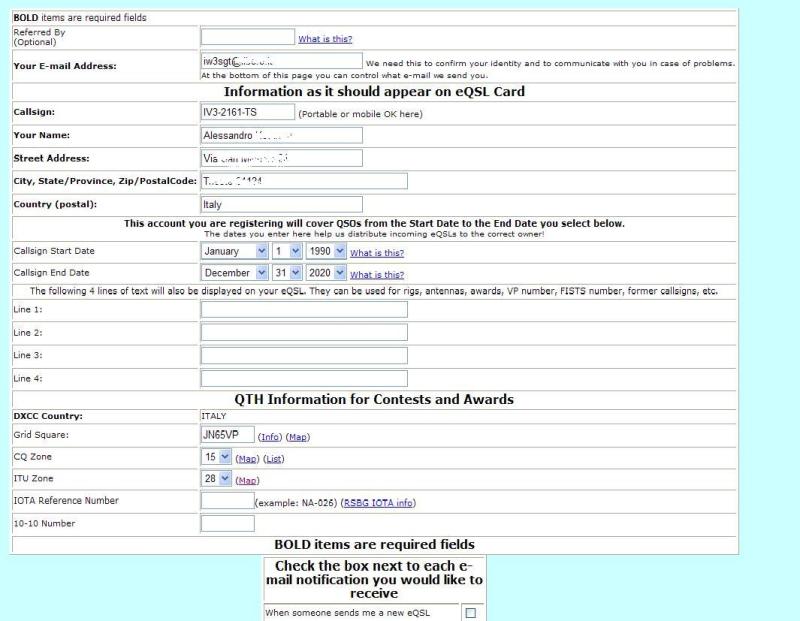Click the Referred By input field
This screenshot has width=800, height=621.
(x=247, y=37)
